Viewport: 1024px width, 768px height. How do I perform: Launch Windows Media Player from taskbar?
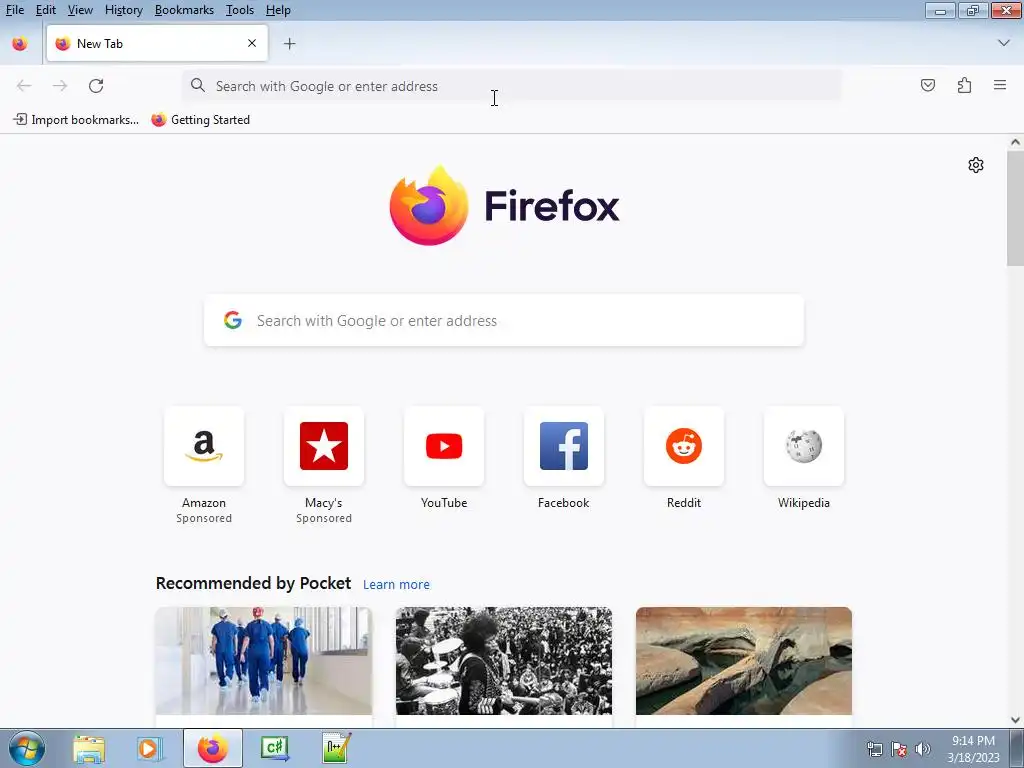[149, 748]
